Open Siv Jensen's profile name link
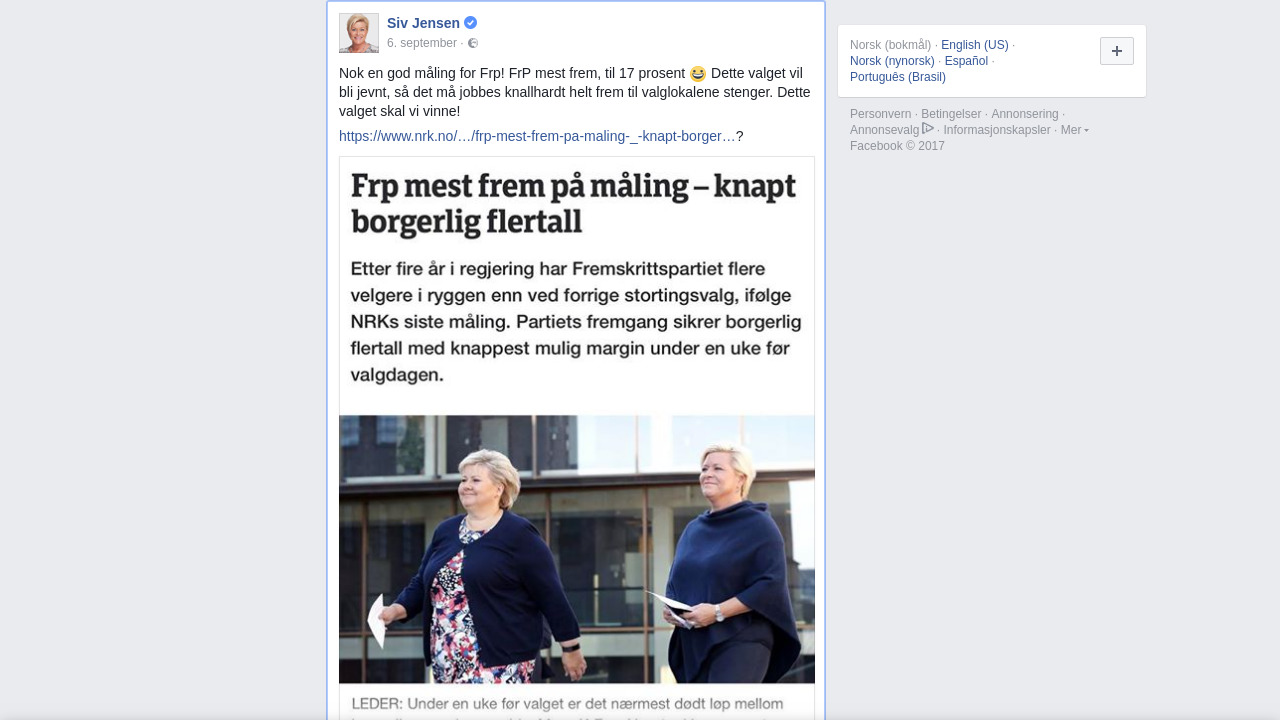The image size is (1280, 720). [423, 23]
